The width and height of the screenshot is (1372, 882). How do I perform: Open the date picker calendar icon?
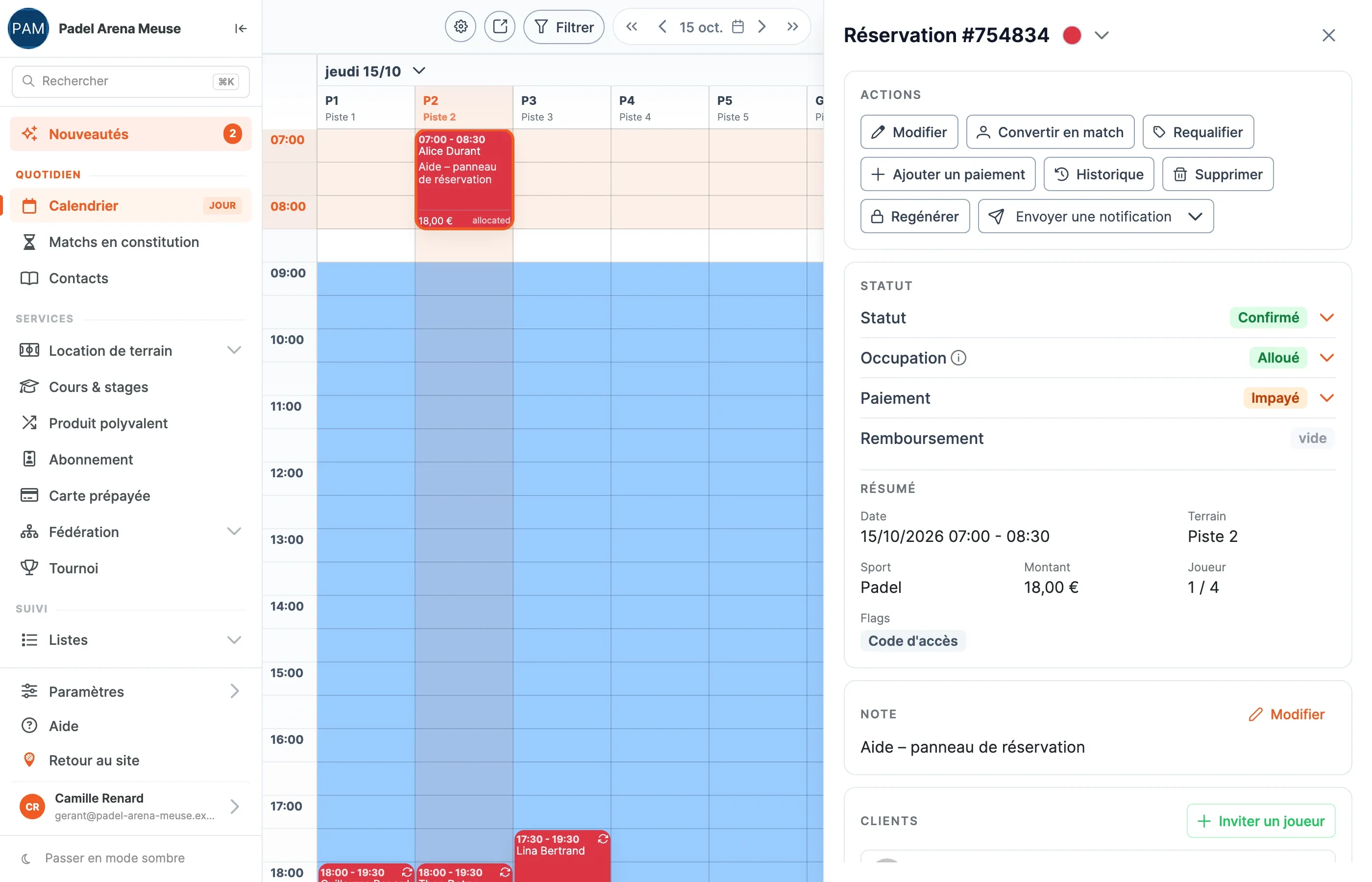coord(737,26)
